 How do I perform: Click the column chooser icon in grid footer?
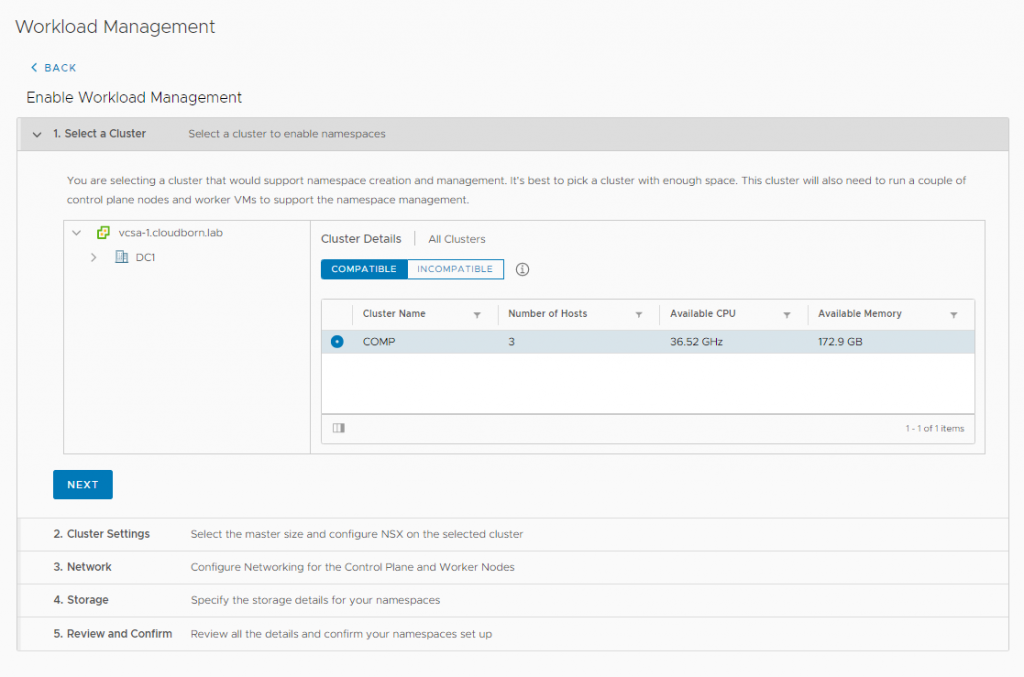point(338,428)
